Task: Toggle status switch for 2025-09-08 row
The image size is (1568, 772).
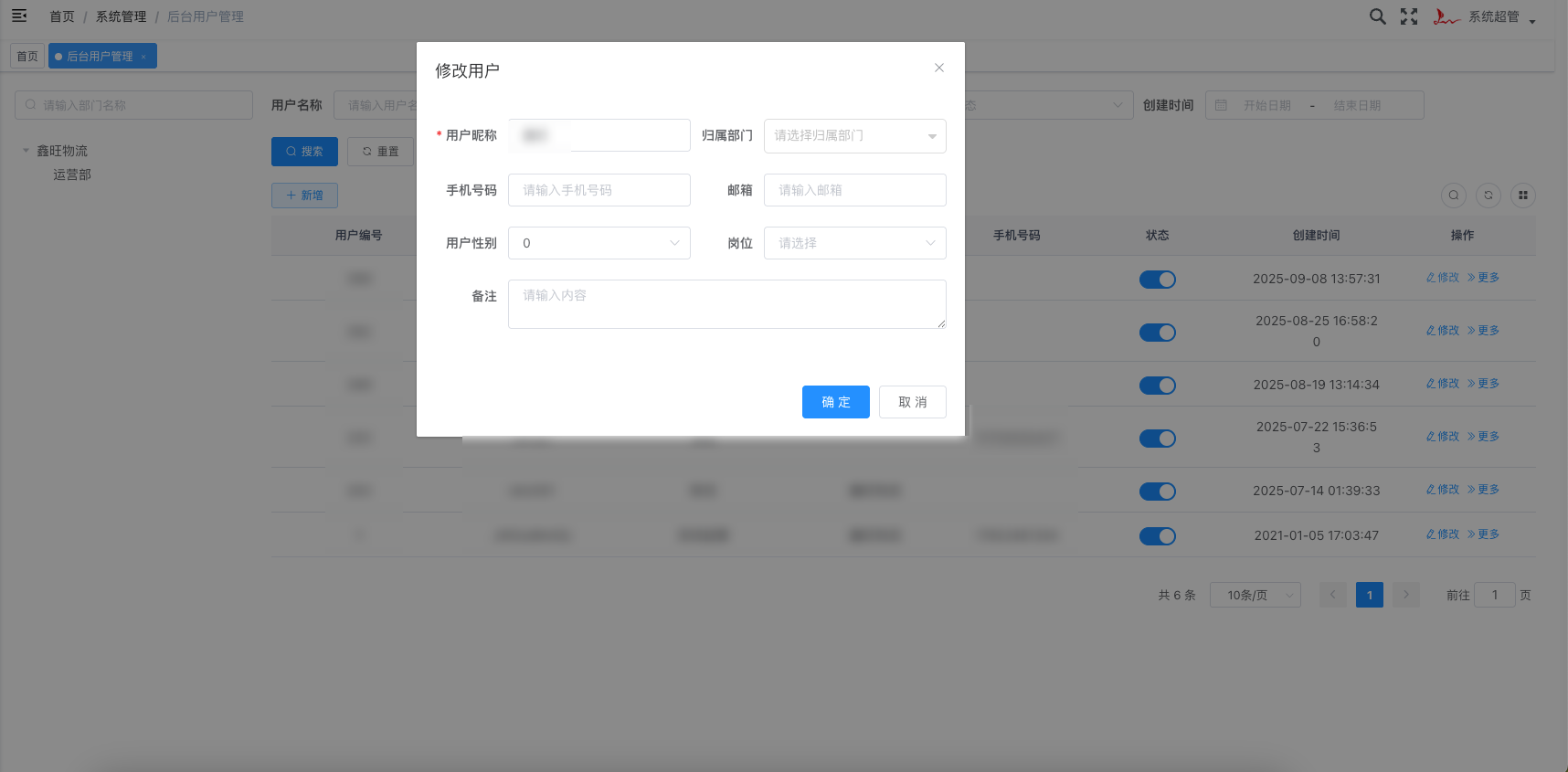Action: click(x=1158, y=280)
